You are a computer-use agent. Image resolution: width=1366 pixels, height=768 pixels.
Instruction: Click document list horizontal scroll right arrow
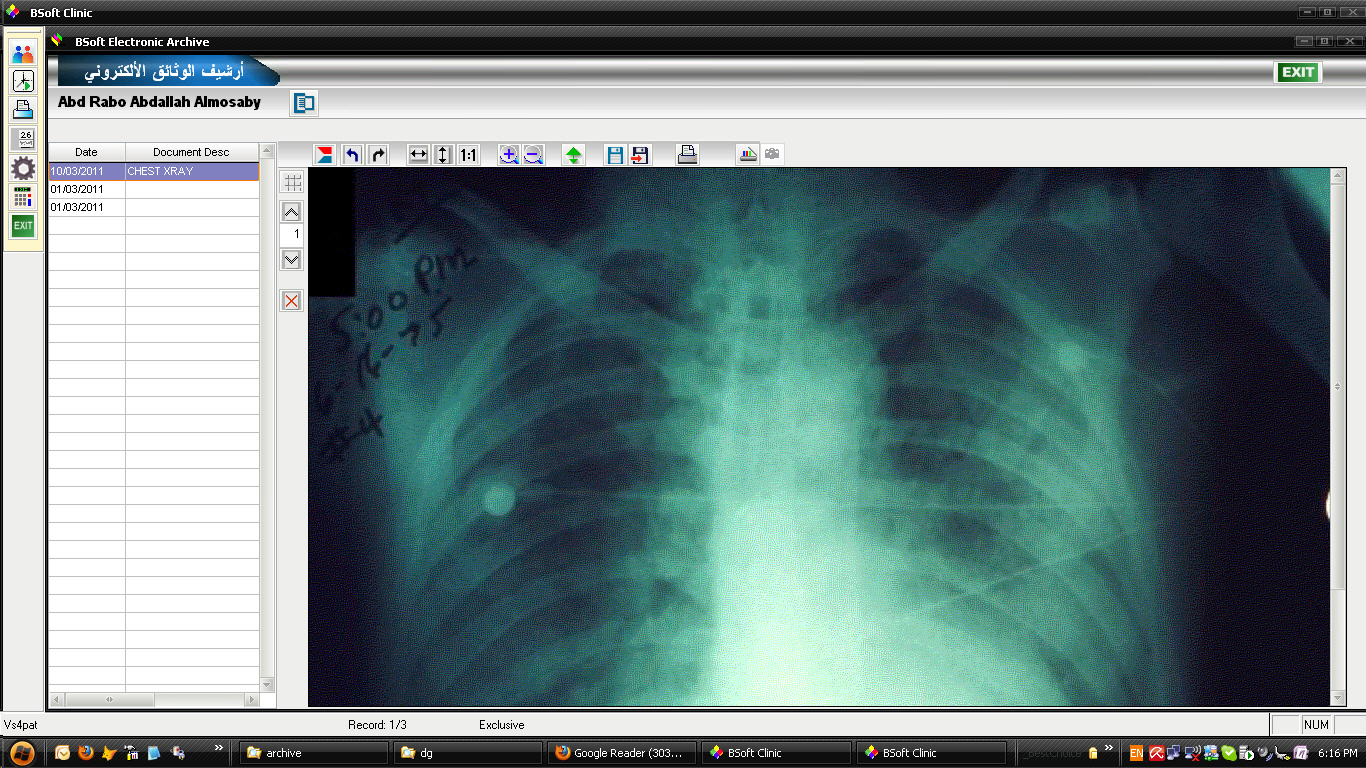coord(252,699)
